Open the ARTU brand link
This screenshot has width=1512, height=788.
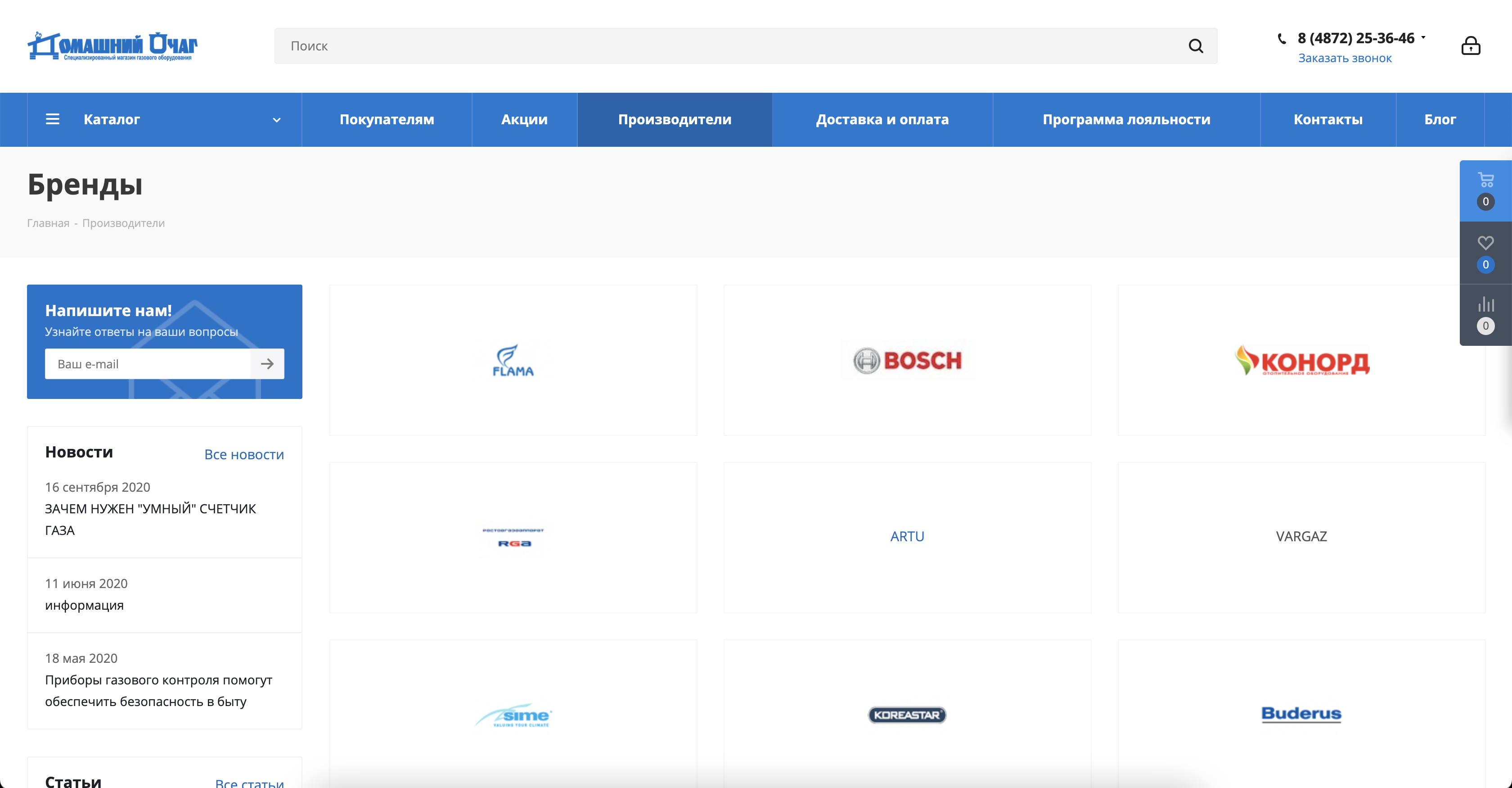coord(908,537)
